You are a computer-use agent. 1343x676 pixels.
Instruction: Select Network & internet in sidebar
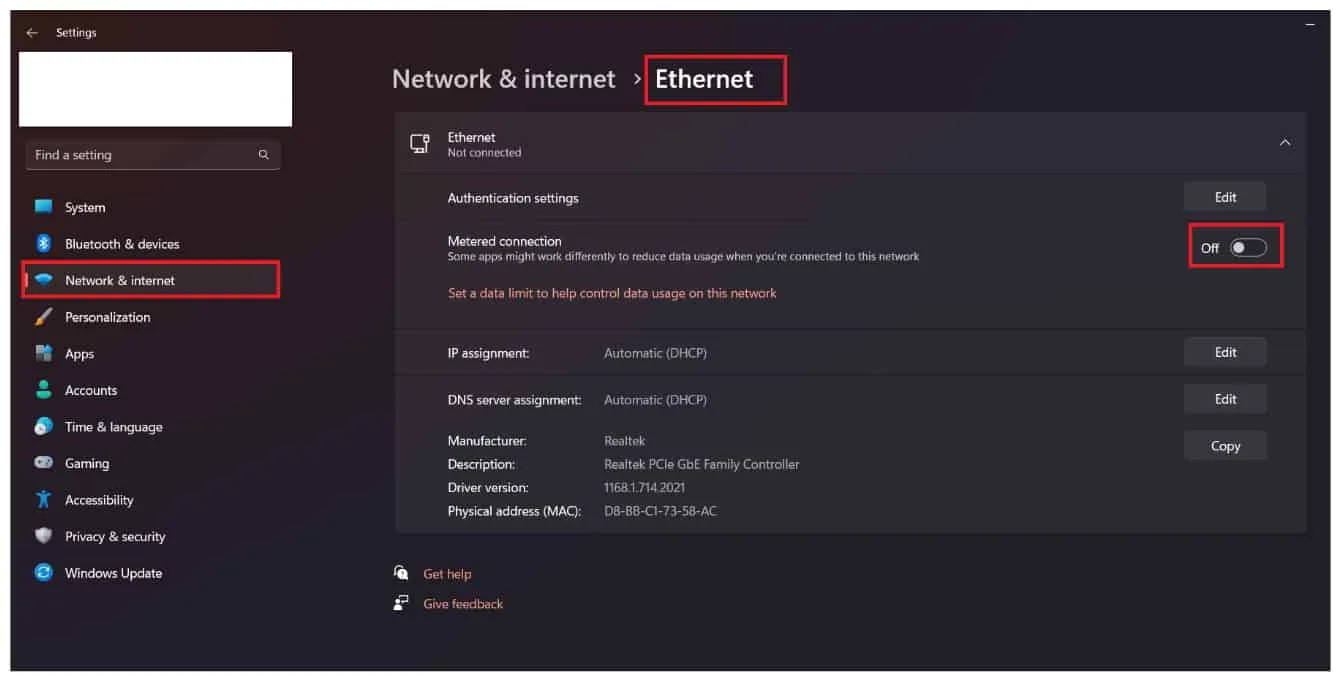pyautogui.click(x=151, y=280)
